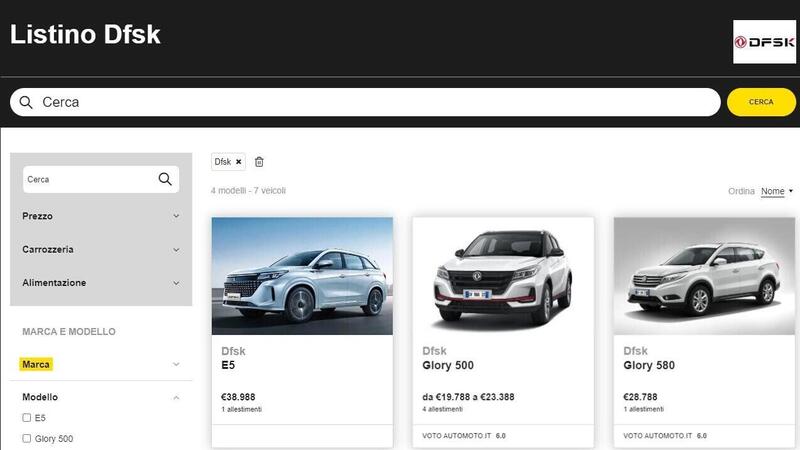Click the €28.788 price text
Screen dimensions: 800x450
640,397
